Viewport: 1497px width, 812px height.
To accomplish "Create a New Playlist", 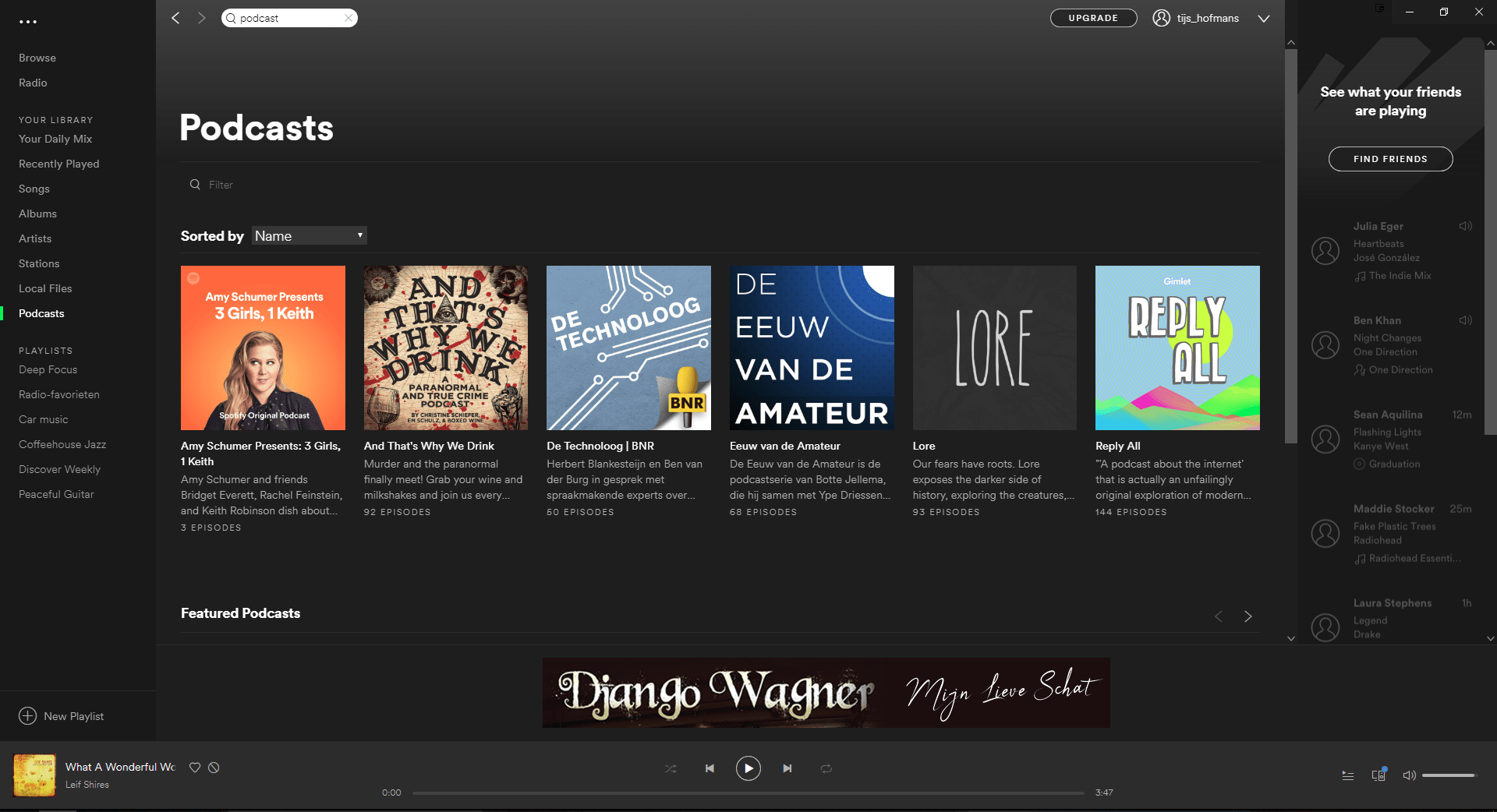I will pyautogui.click(x=62, y=716).
